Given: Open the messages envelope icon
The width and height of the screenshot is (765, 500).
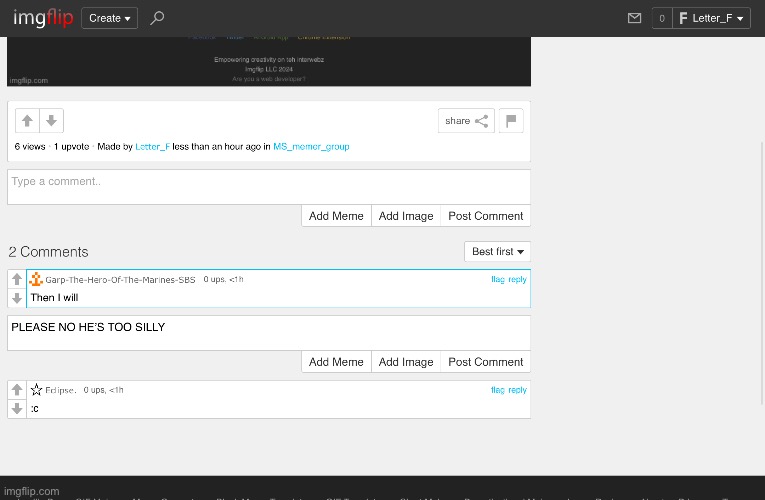Looking at the screenshot, I should (x=634, y=18).
